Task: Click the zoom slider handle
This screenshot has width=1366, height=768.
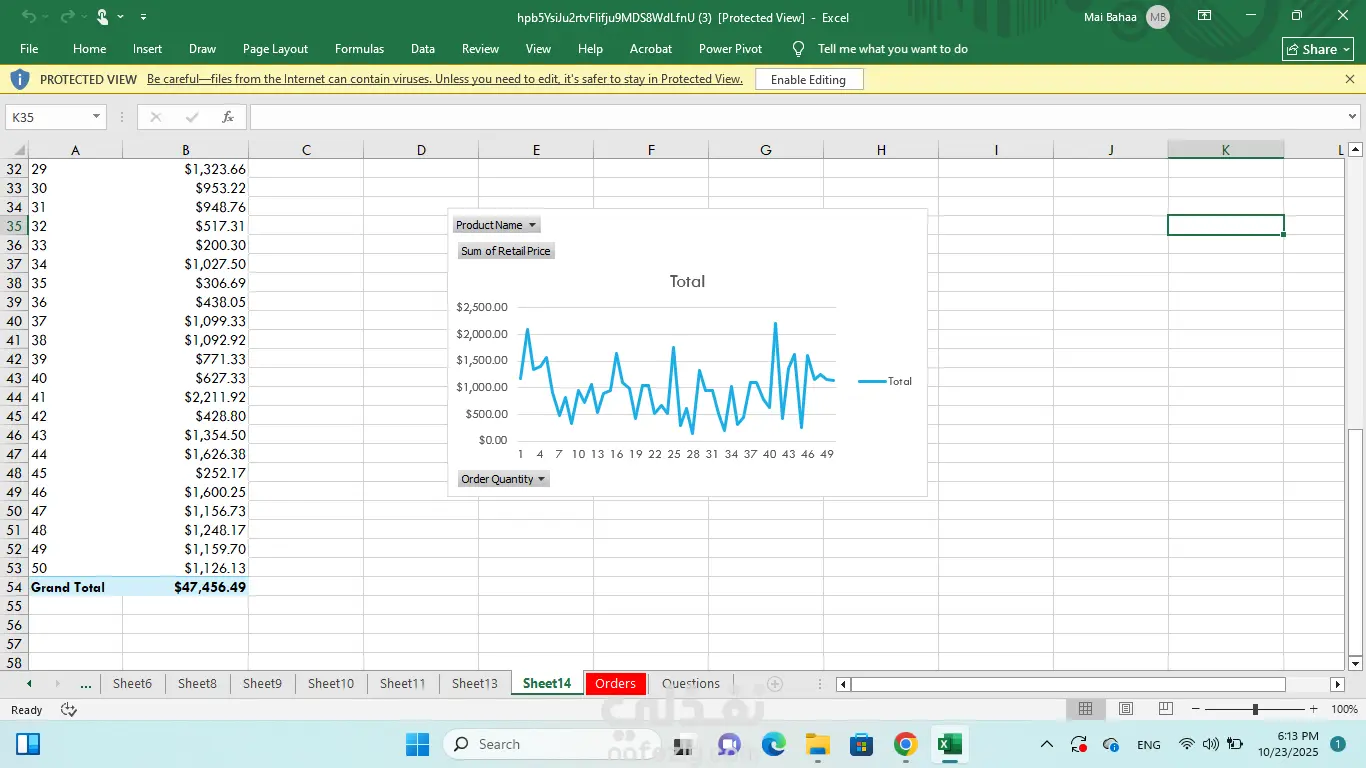Action: click(x=1255, y=709)
